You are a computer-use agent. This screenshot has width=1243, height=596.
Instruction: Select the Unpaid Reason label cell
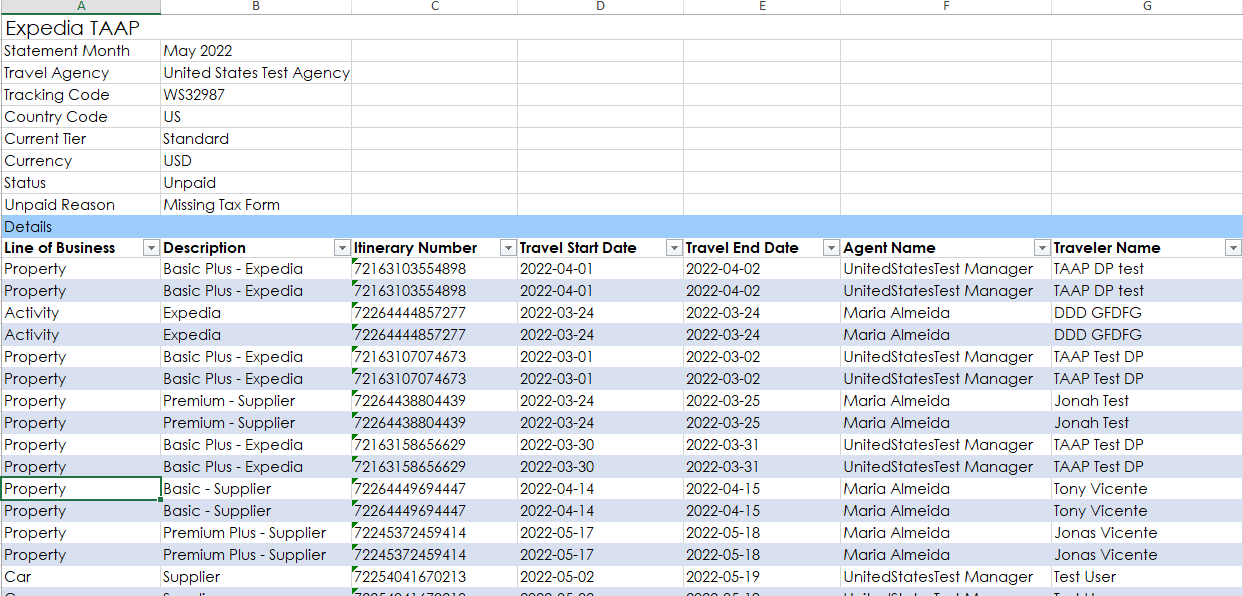pyautogui.click(x=81, y=205)
